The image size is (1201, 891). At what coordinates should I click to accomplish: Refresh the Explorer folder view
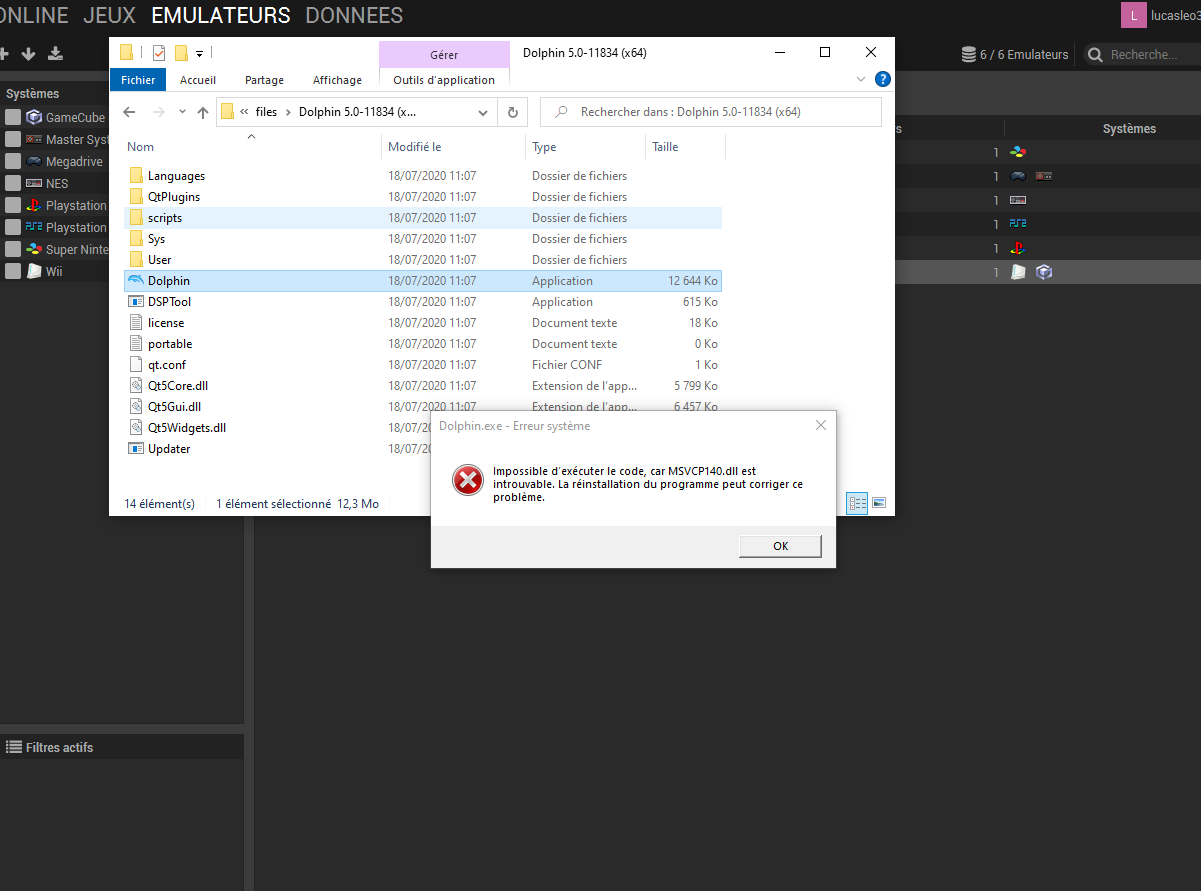[512, 112]
